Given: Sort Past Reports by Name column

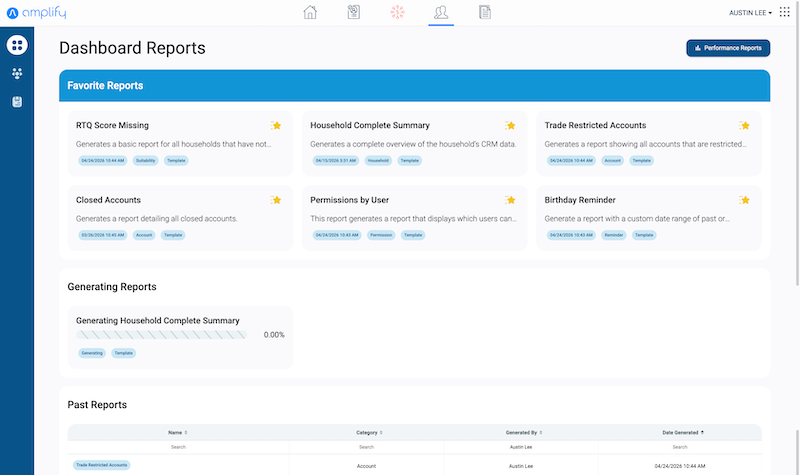Looking at the screenshot, I should 178,433.
